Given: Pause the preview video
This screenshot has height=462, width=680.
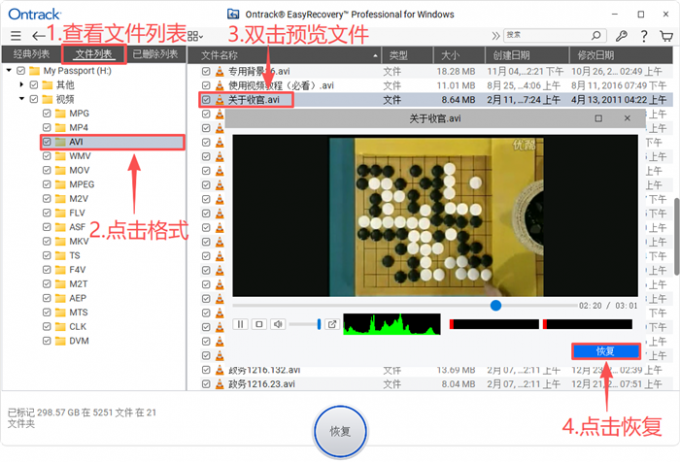Looking at the screenshot, I should (x=240, y=324).
